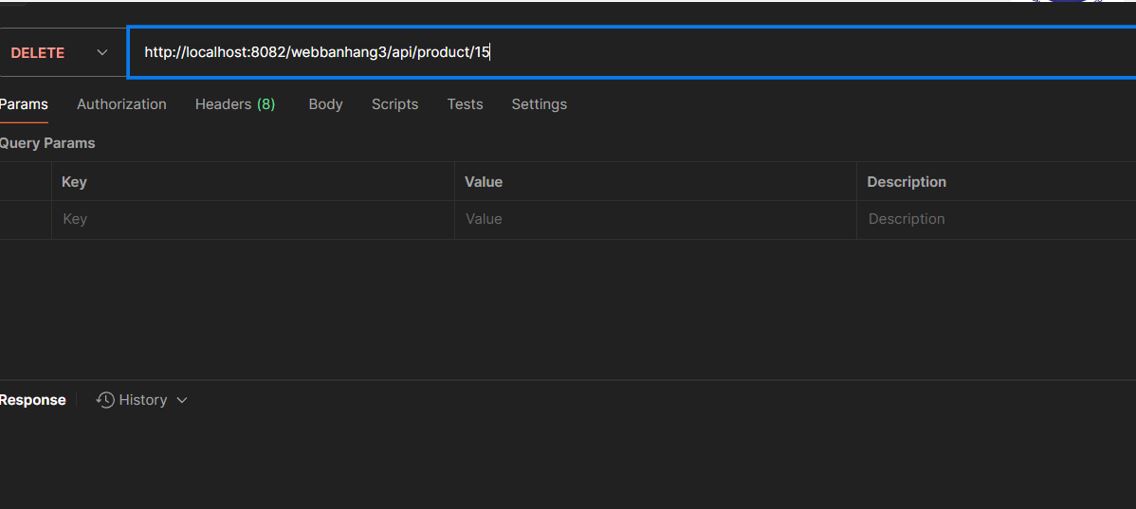Viewport: 1136px width, 509px height.
Task: Click the History clock icon
Action: tap(105, 400)
